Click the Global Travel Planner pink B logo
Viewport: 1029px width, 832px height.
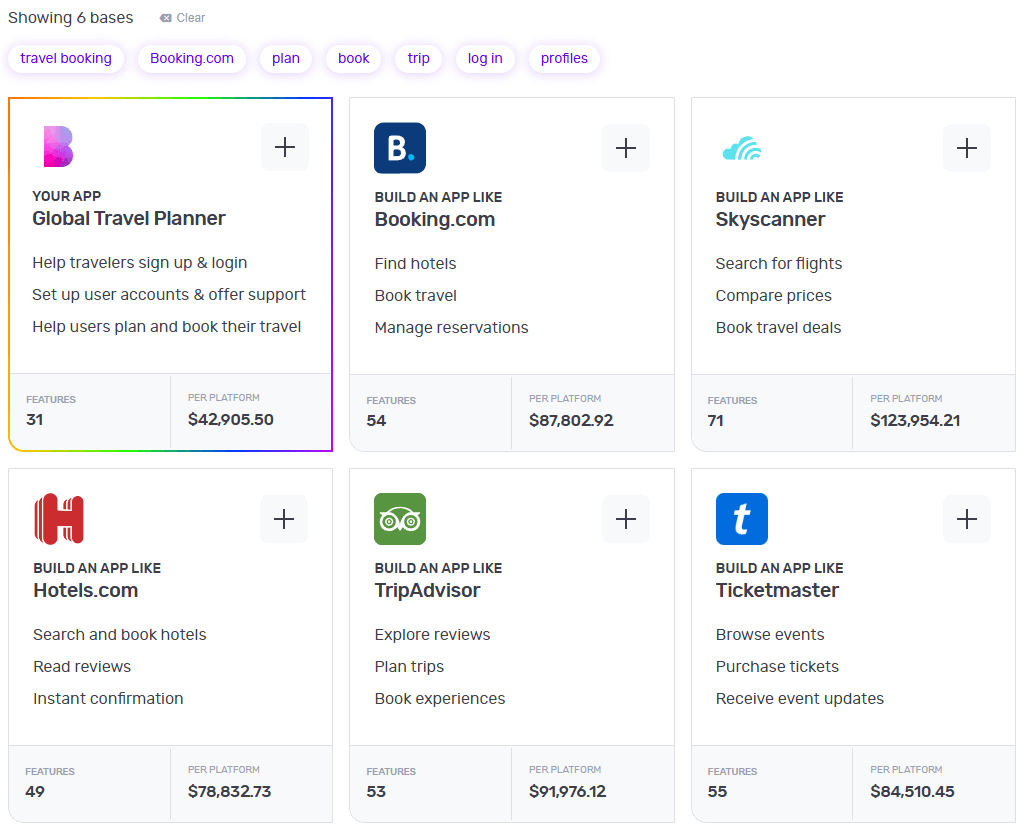58,147
